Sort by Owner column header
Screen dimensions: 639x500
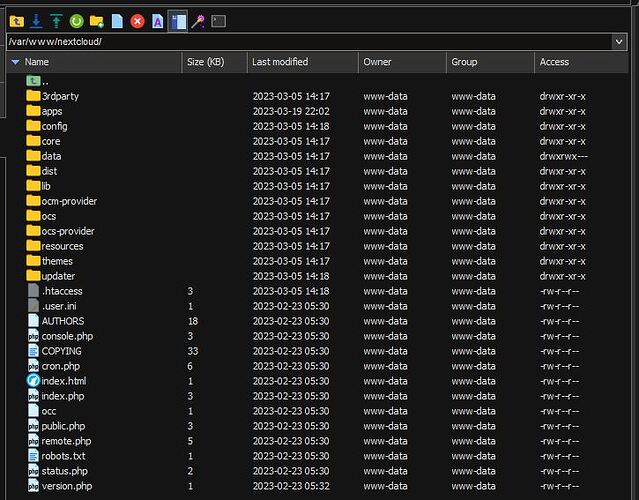click(402, 62)
